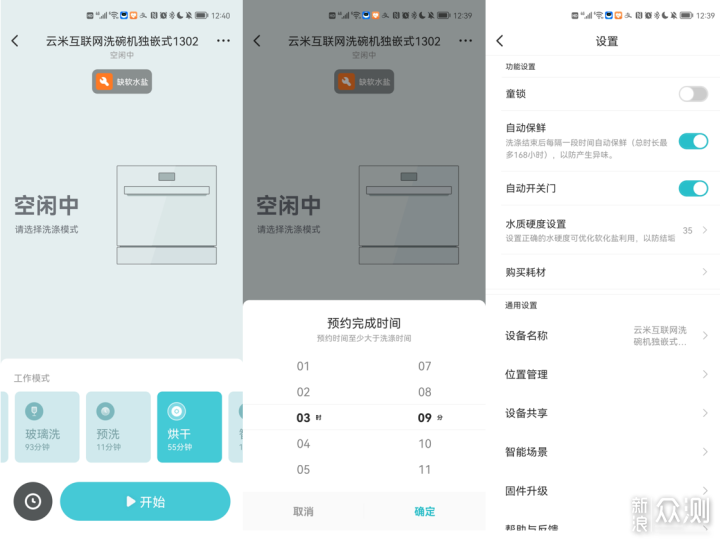Pick minute 11 in time picker
720x542 pixels.
click(425, 469)
